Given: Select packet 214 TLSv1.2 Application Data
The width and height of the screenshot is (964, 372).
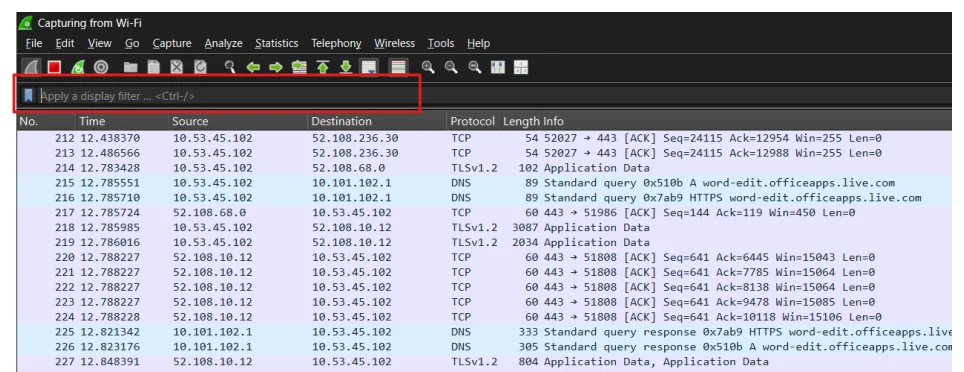Looking at the screenshot, I should [484, 168].
